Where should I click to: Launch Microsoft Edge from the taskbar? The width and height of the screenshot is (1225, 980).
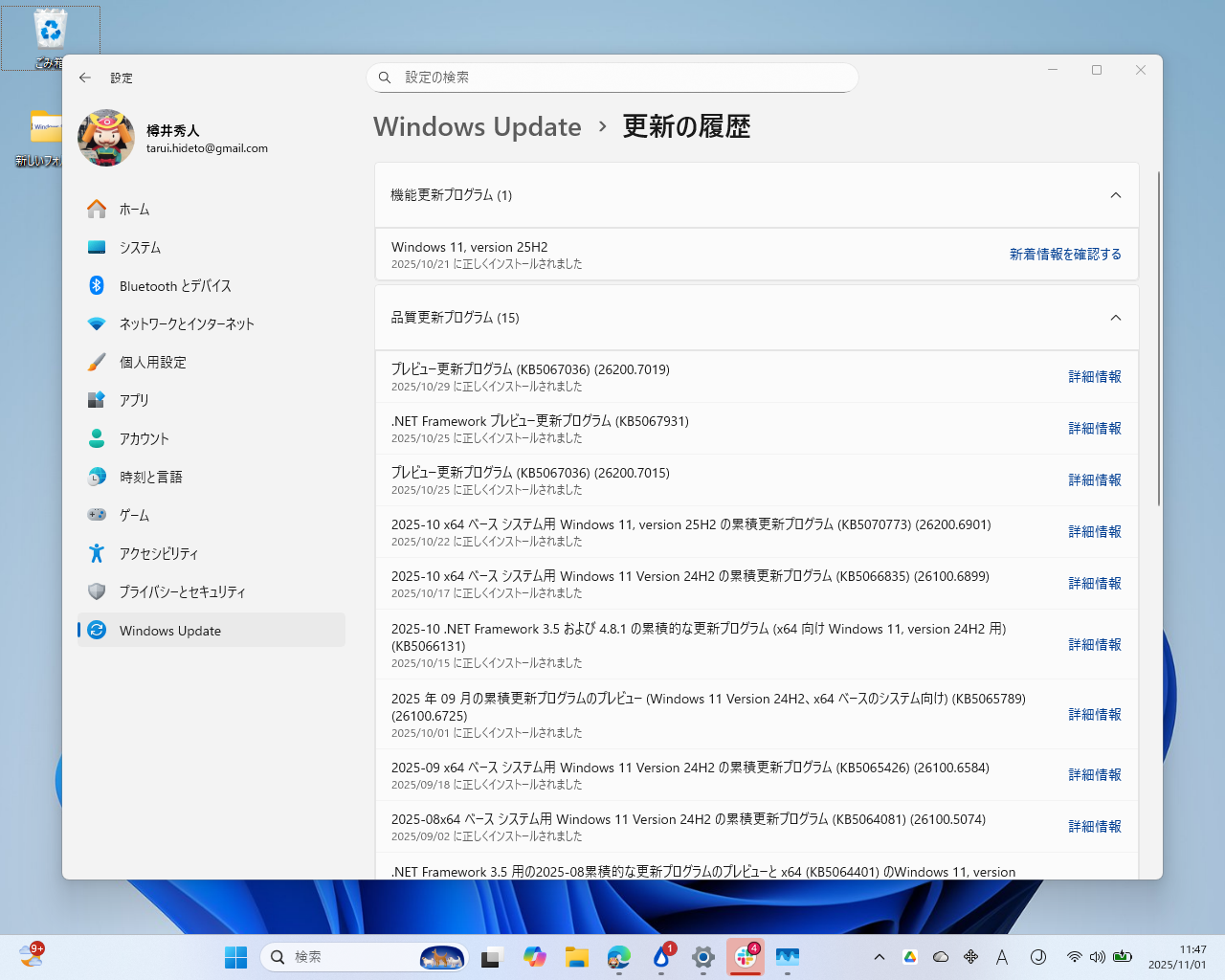(619, 957)
